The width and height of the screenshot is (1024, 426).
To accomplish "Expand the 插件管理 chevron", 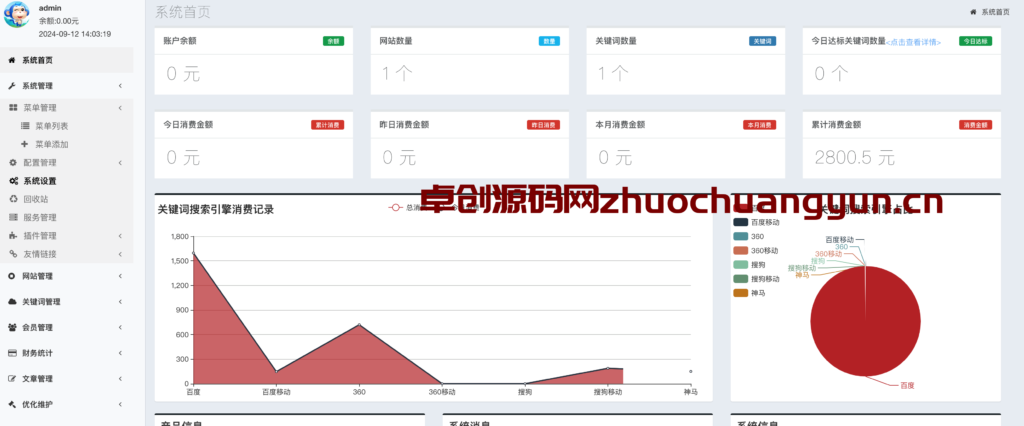I will pos(121,235).
